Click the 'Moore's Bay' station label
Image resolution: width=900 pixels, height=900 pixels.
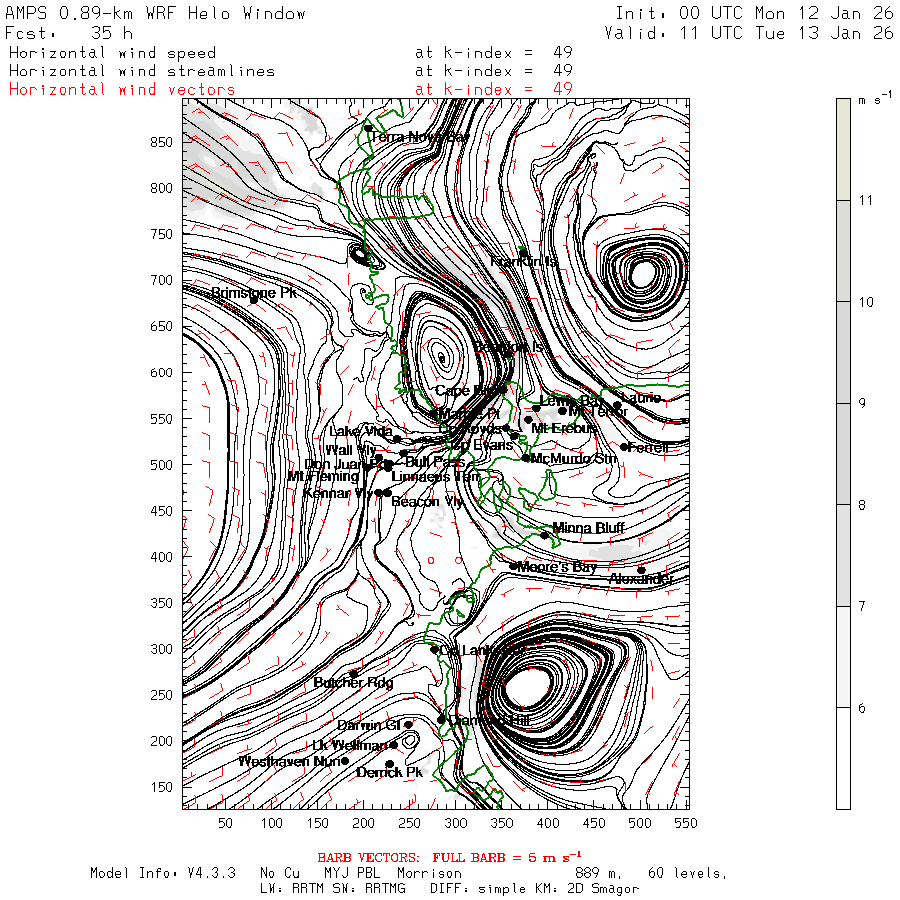(557, 567)
